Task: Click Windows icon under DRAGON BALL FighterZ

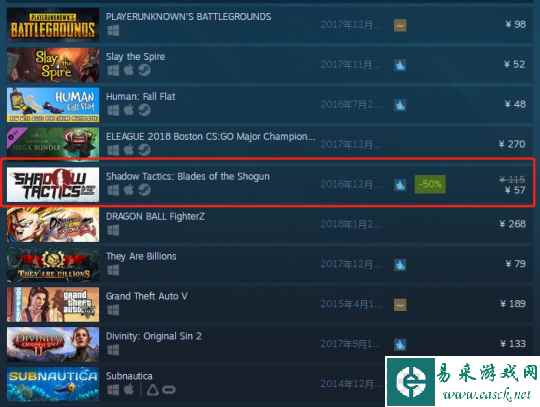Action: point(113,230)
